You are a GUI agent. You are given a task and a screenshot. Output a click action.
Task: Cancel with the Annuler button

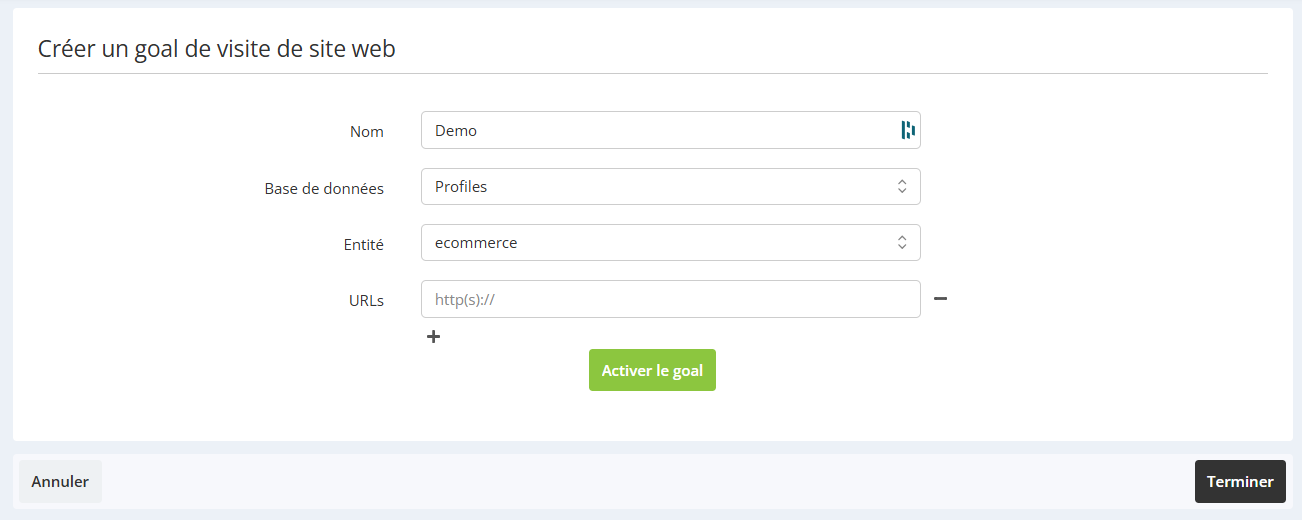pyautogui.click(x=60, y=481)
